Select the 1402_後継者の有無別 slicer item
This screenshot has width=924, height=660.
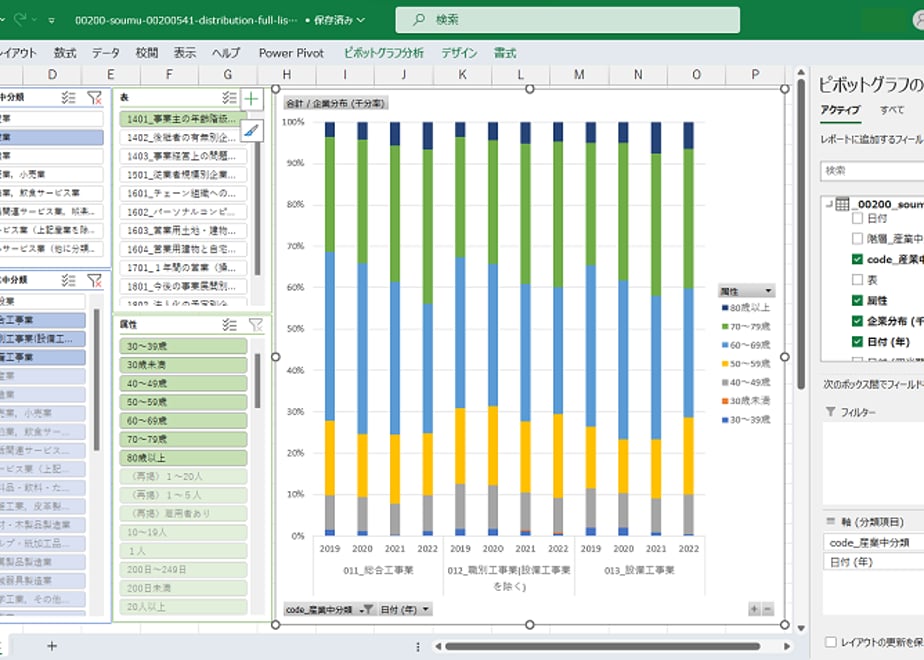[183, 138]
